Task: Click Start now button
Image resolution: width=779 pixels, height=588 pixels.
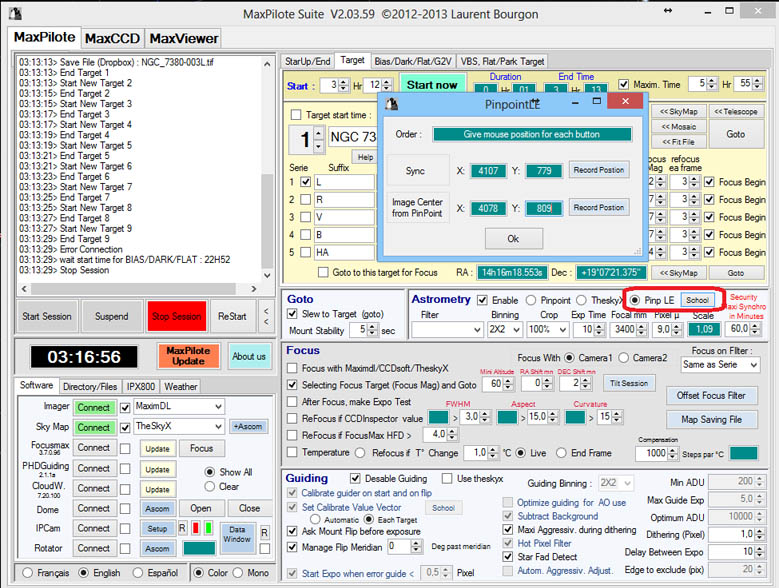Action: pyautogui.click(x=432, y=85)
